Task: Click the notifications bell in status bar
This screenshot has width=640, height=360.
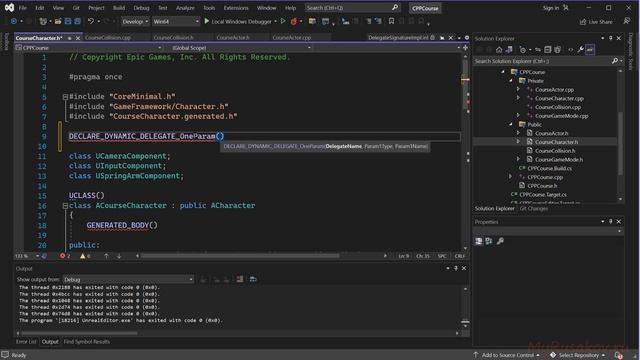Action: click(619, 355)
